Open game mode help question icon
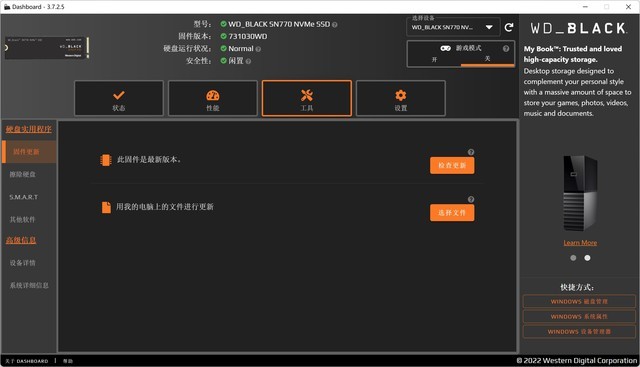This screenshot has width=640, height=367. click(x=506, y=49)
